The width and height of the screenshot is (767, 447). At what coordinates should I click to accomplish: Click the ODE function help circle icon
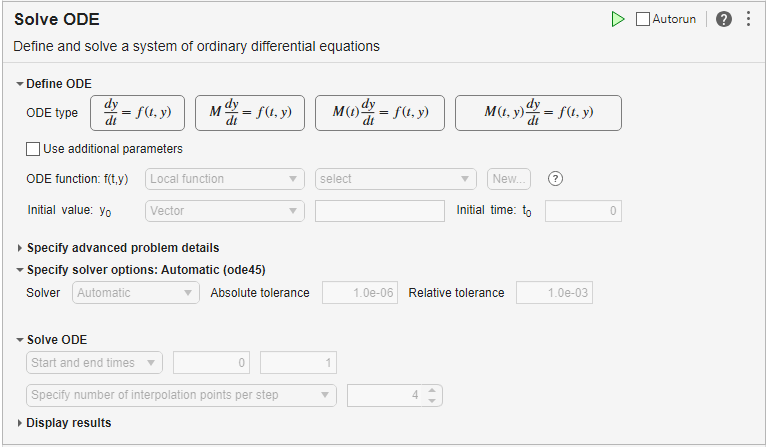coord(555,179)
